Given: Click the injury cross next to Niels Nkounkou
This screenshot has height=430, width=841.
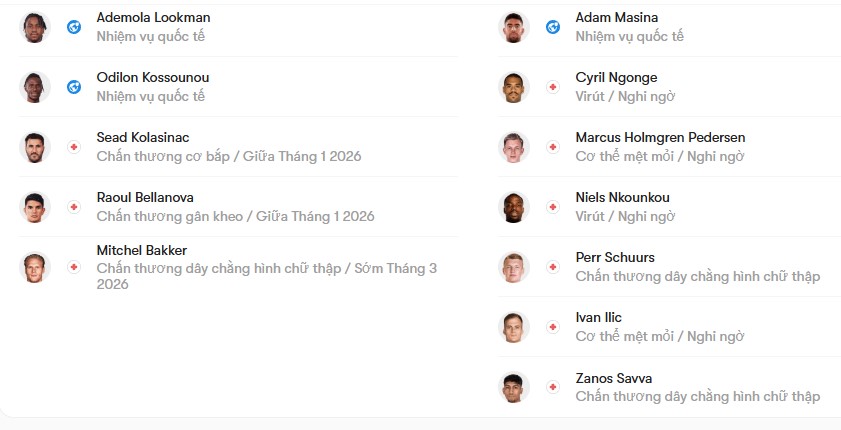Looking at the screenshot, I should (553, 207).
